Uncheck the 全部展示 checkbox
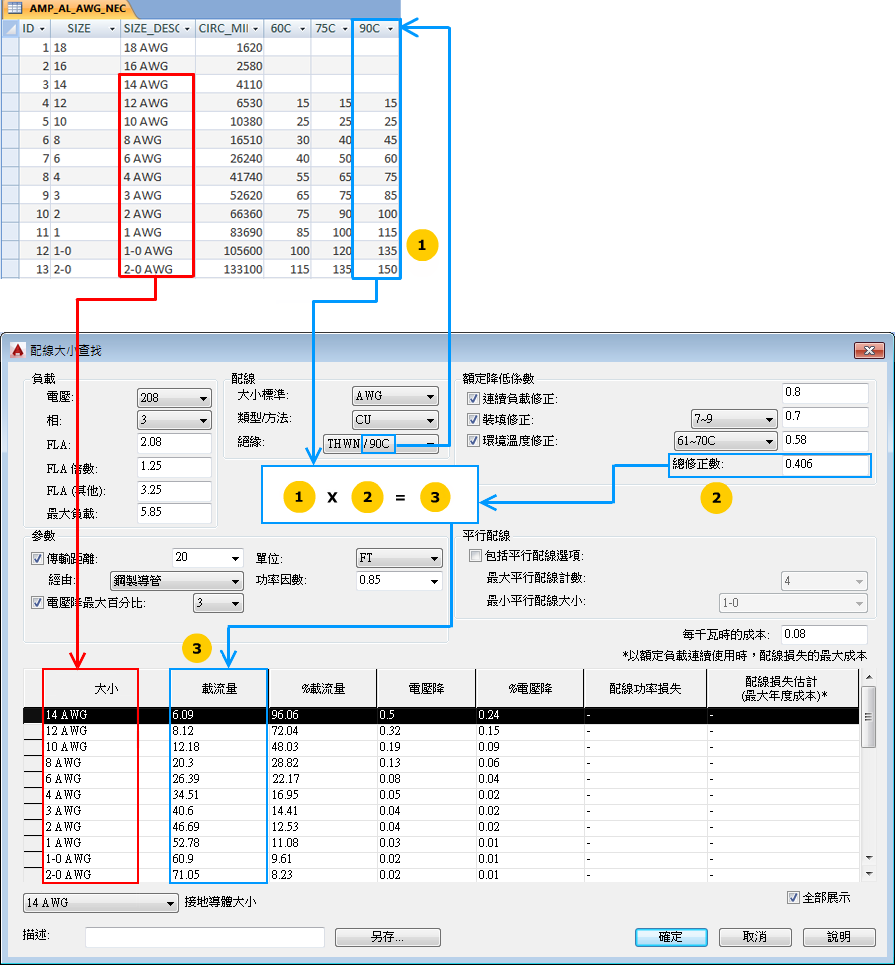 (793, 897)
